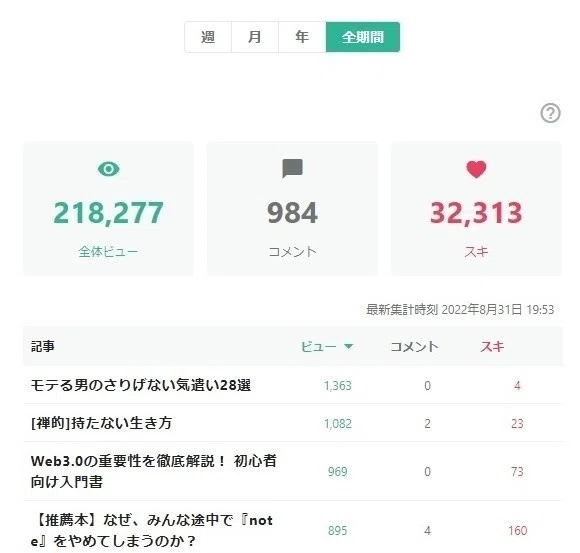Sort table by スキ column header
This screenshot has height=553, width=580.
click(x=492, y=347)
